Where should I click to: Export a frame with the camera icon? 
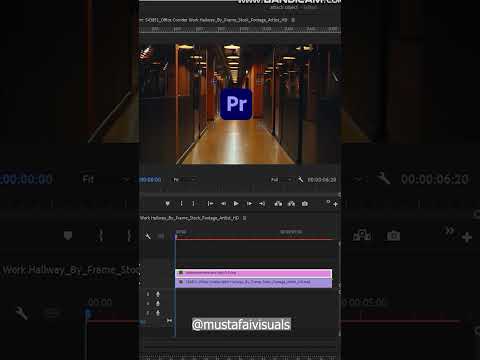pyautogui.click(x=305, y=203)
